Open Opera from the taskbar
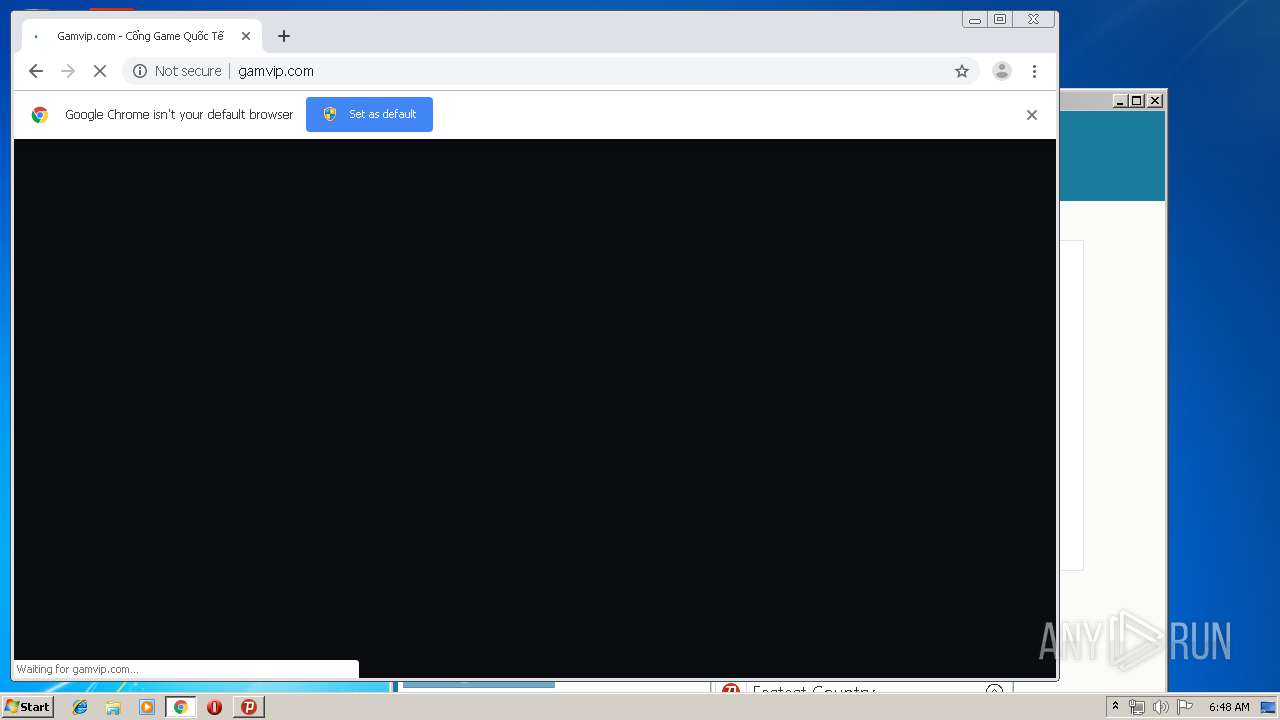This screenshot has width=1280, height=720. [214, 707]
